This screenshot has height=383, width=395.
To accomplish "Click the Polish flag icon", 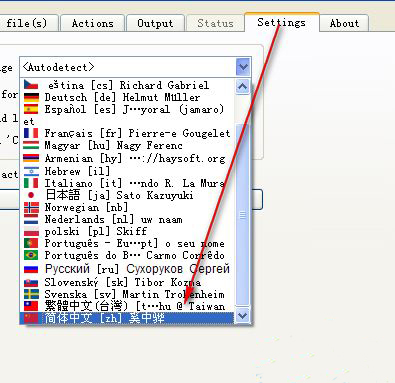I will pyautogui.click(x=31, y=231).
